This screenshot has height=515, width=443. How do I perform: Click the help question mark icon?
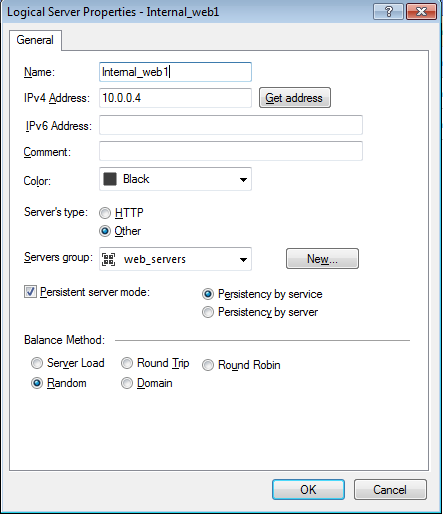pos(388,12)
